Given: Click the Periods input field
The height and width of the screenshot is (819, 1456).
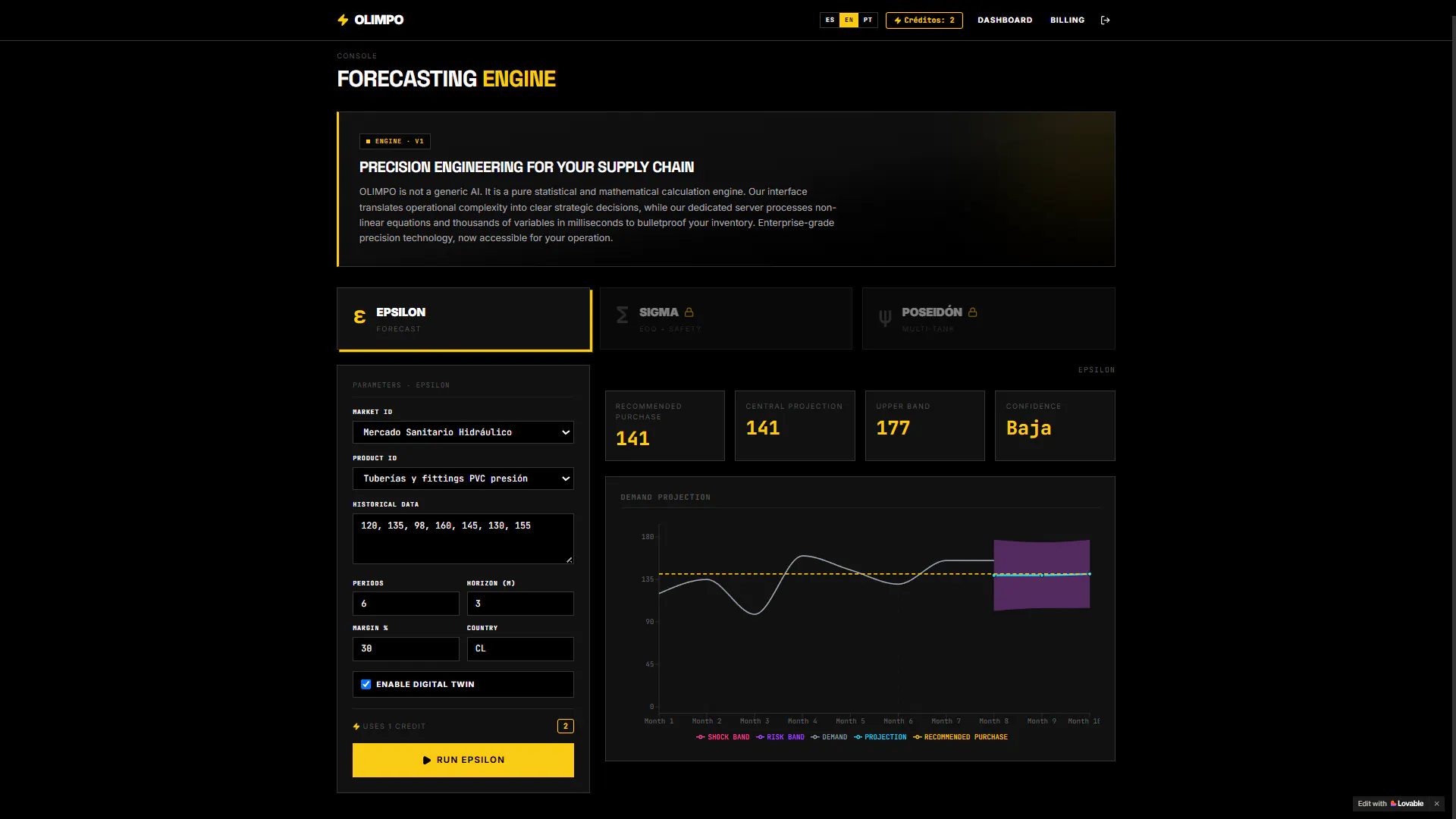Looking at the screenshot, I should pyautogui.click(x=406, y=604).
